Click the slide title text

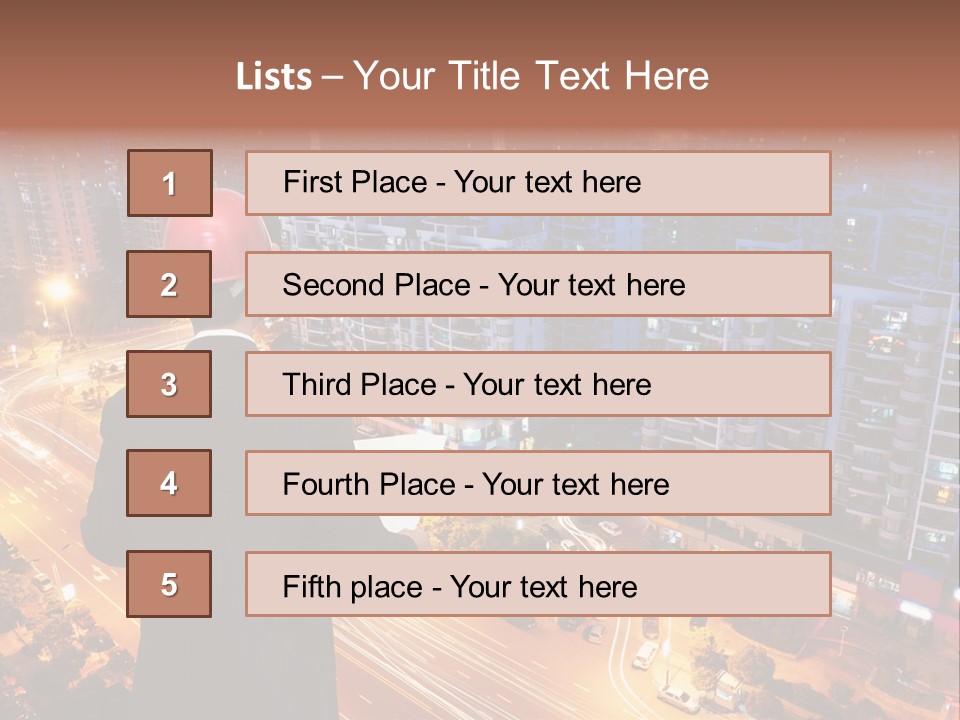pos(472,76)
